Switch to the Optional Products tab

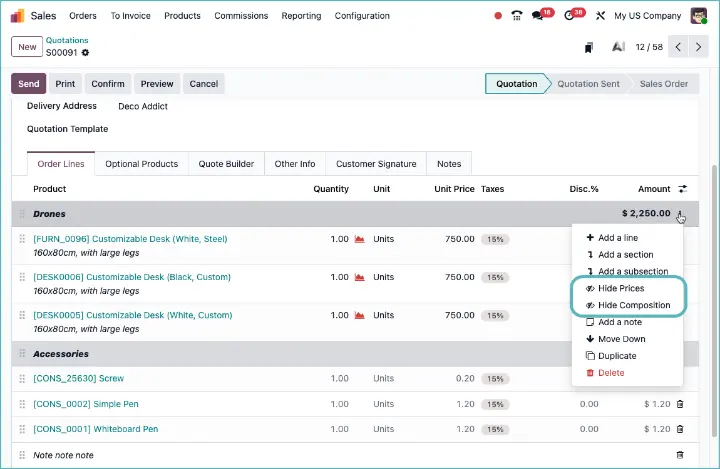point(141,164)
